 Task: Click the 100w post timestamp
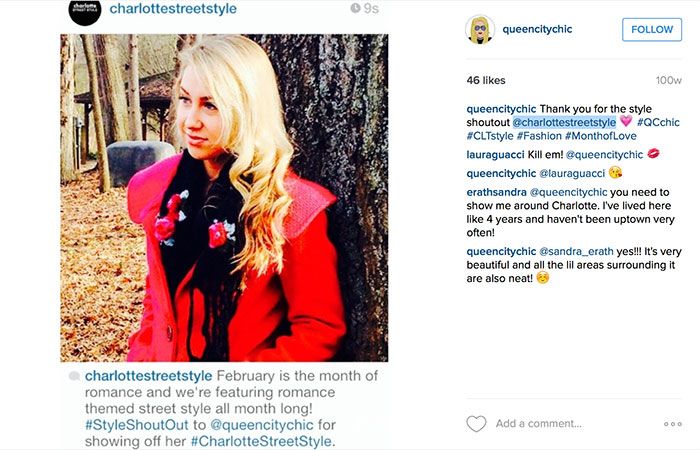coord(668,80)
